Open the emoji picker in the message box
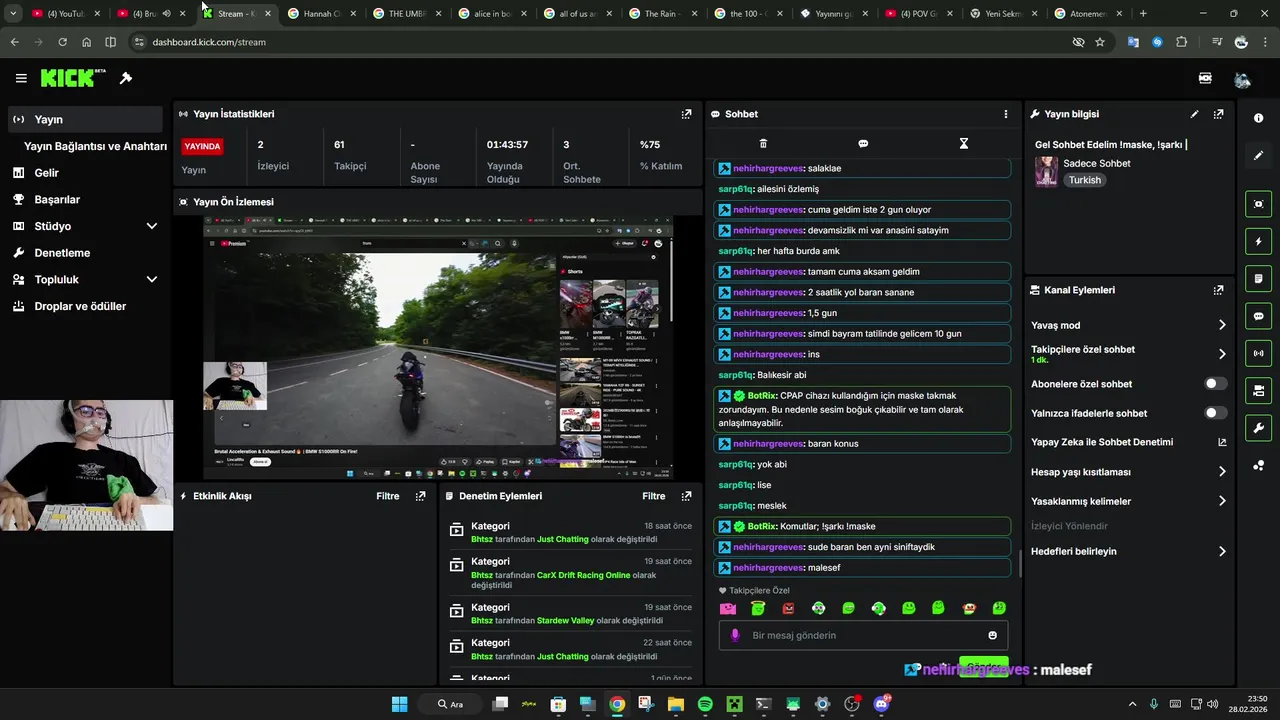Viewport: 1280px width, 720px height. [992, 635]
